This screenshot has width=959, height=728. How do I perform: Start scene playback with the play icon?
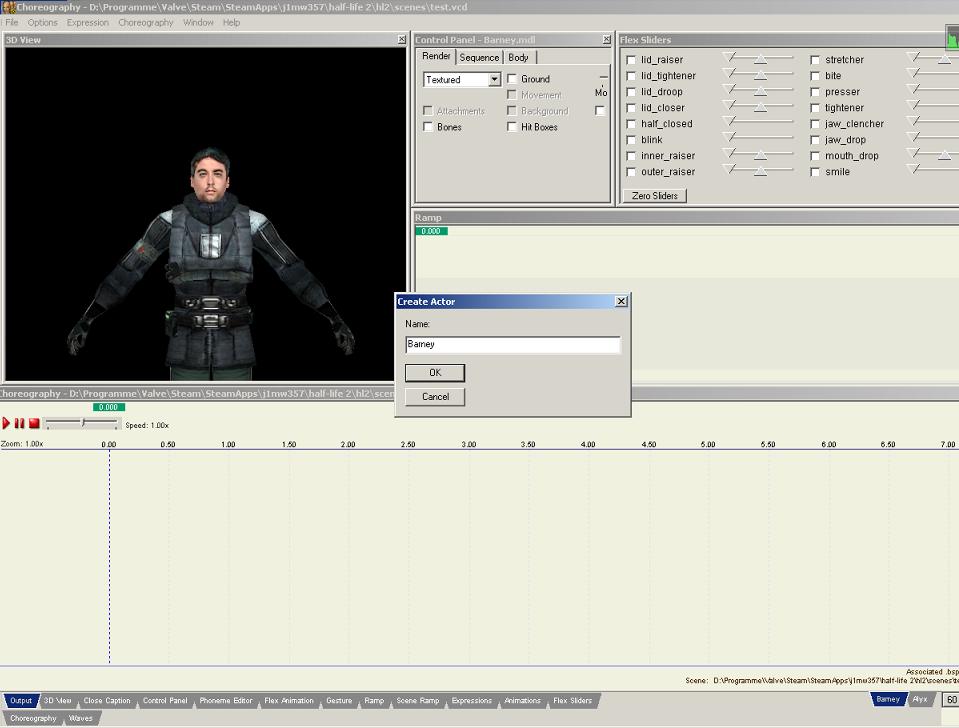pos(6,423)
